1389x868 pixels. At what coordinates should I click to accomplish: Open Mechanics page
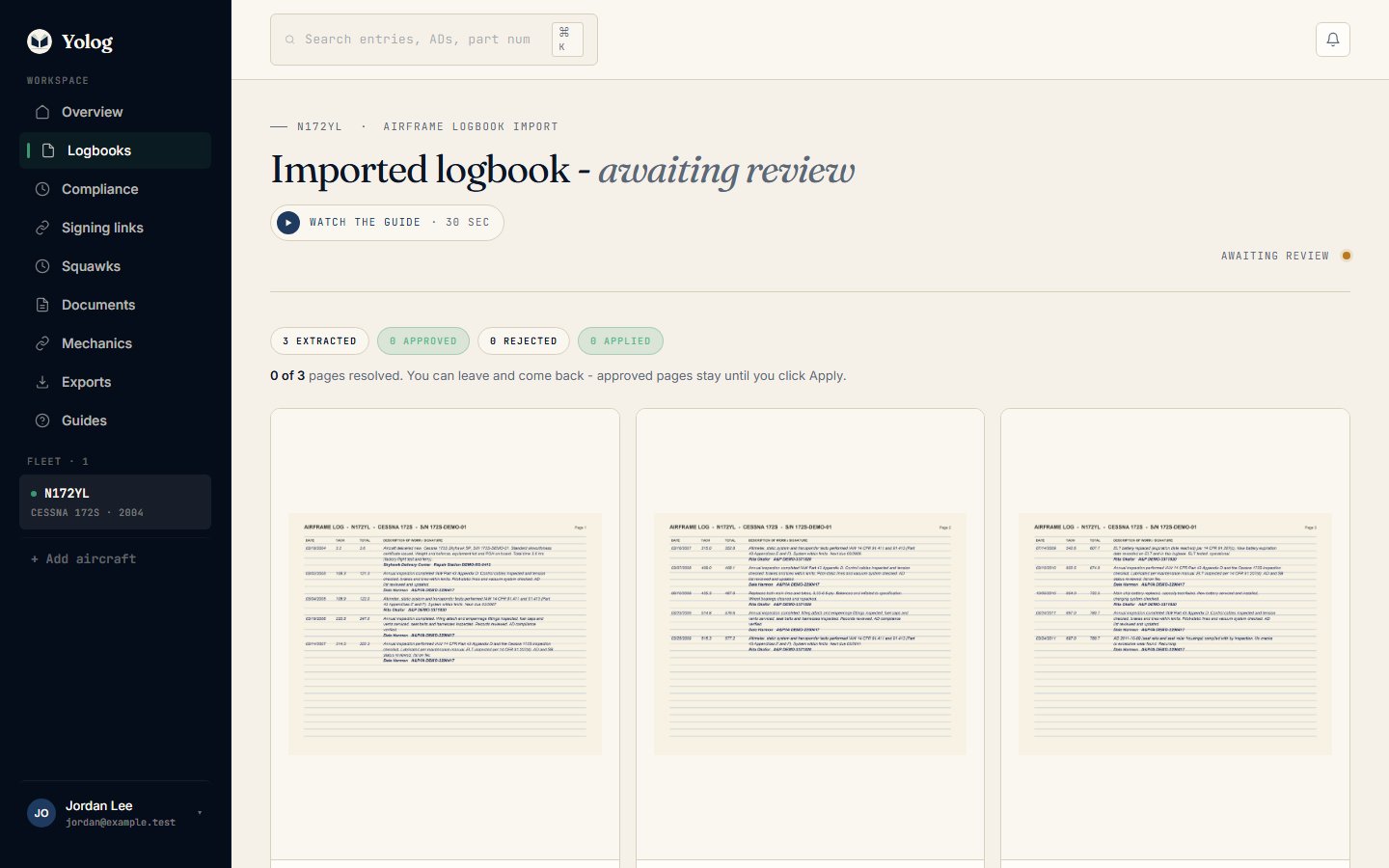(115, 343)
